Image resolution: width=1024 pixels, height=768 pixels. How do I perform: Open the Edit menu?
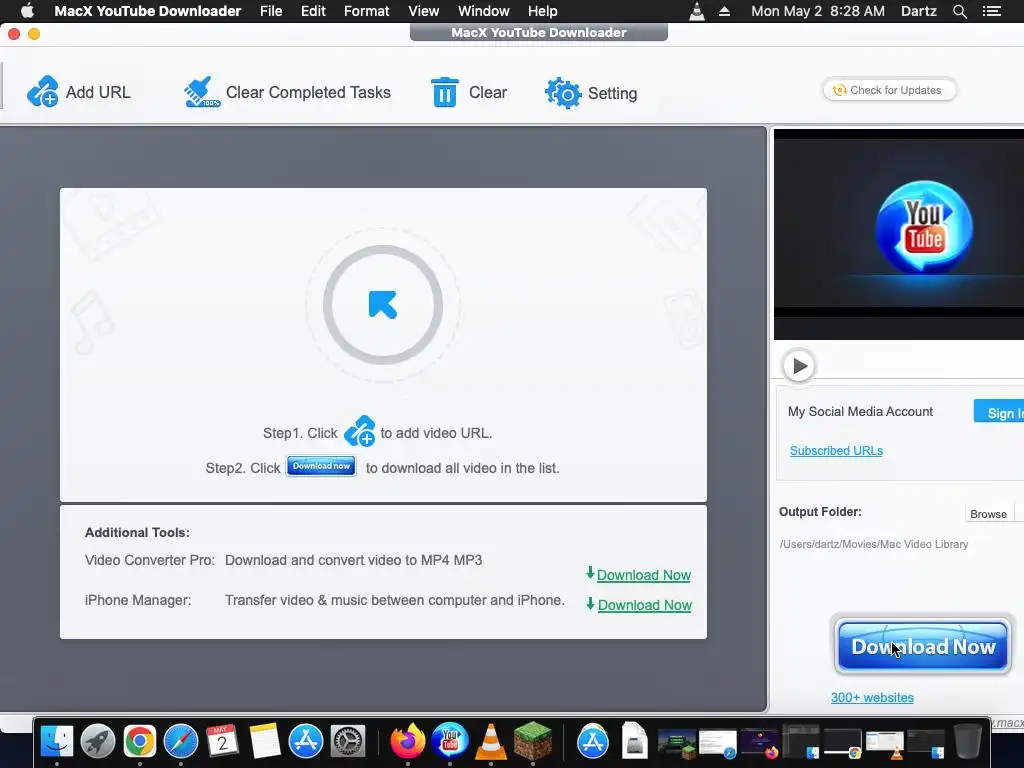point(313,11)
